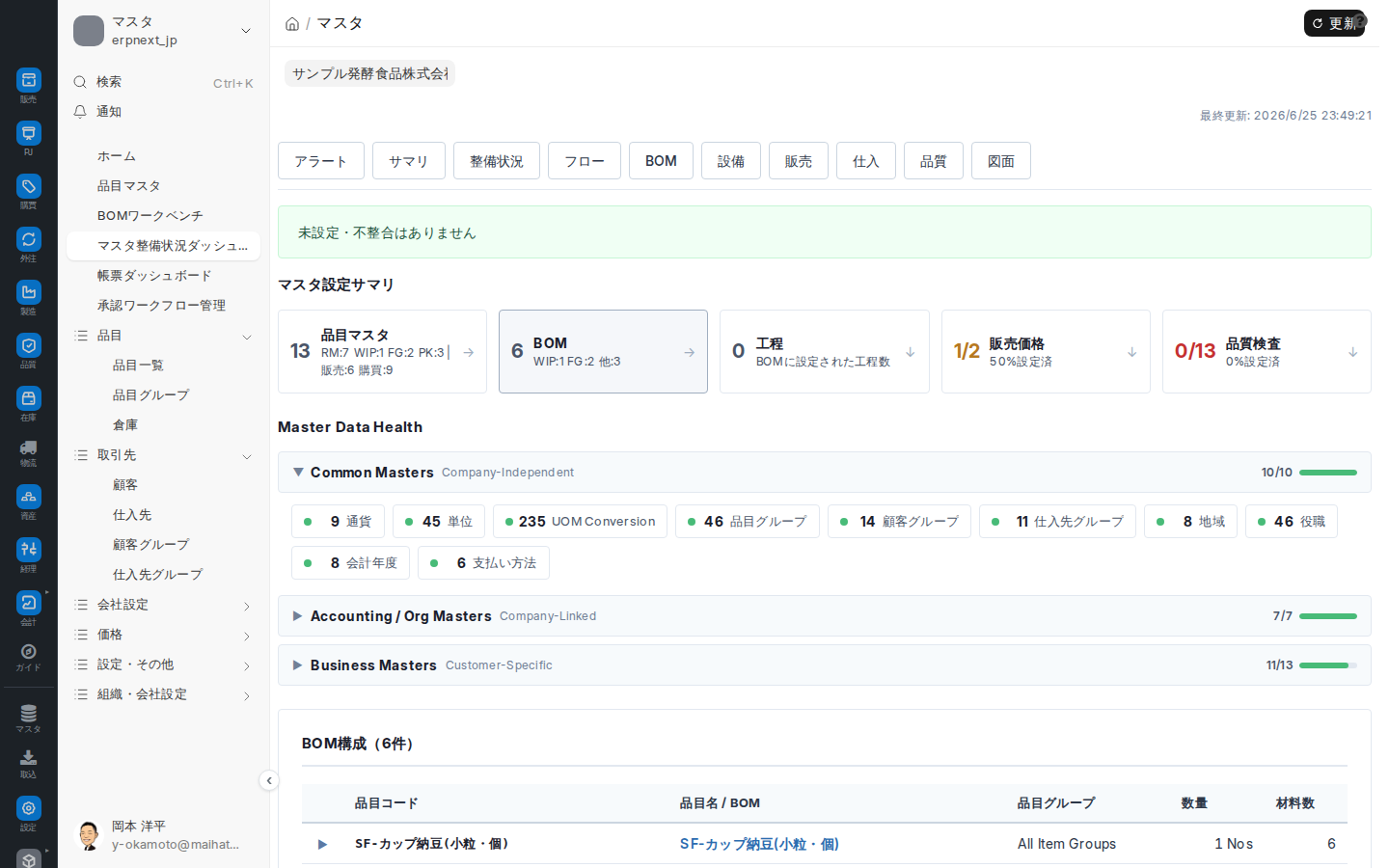Open the 物流 logistics truck icon

(29, 448)
